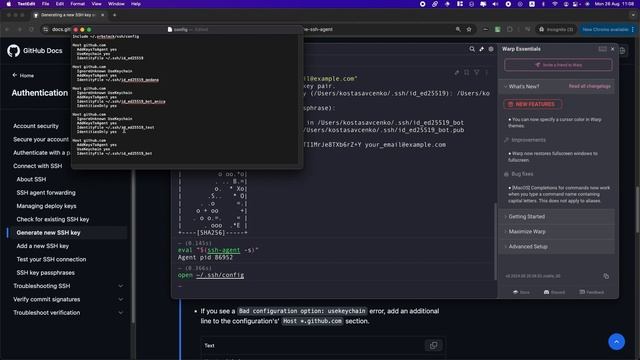Click Authentication heading in sidebar
640x360 pixels.
pos(40,93)
